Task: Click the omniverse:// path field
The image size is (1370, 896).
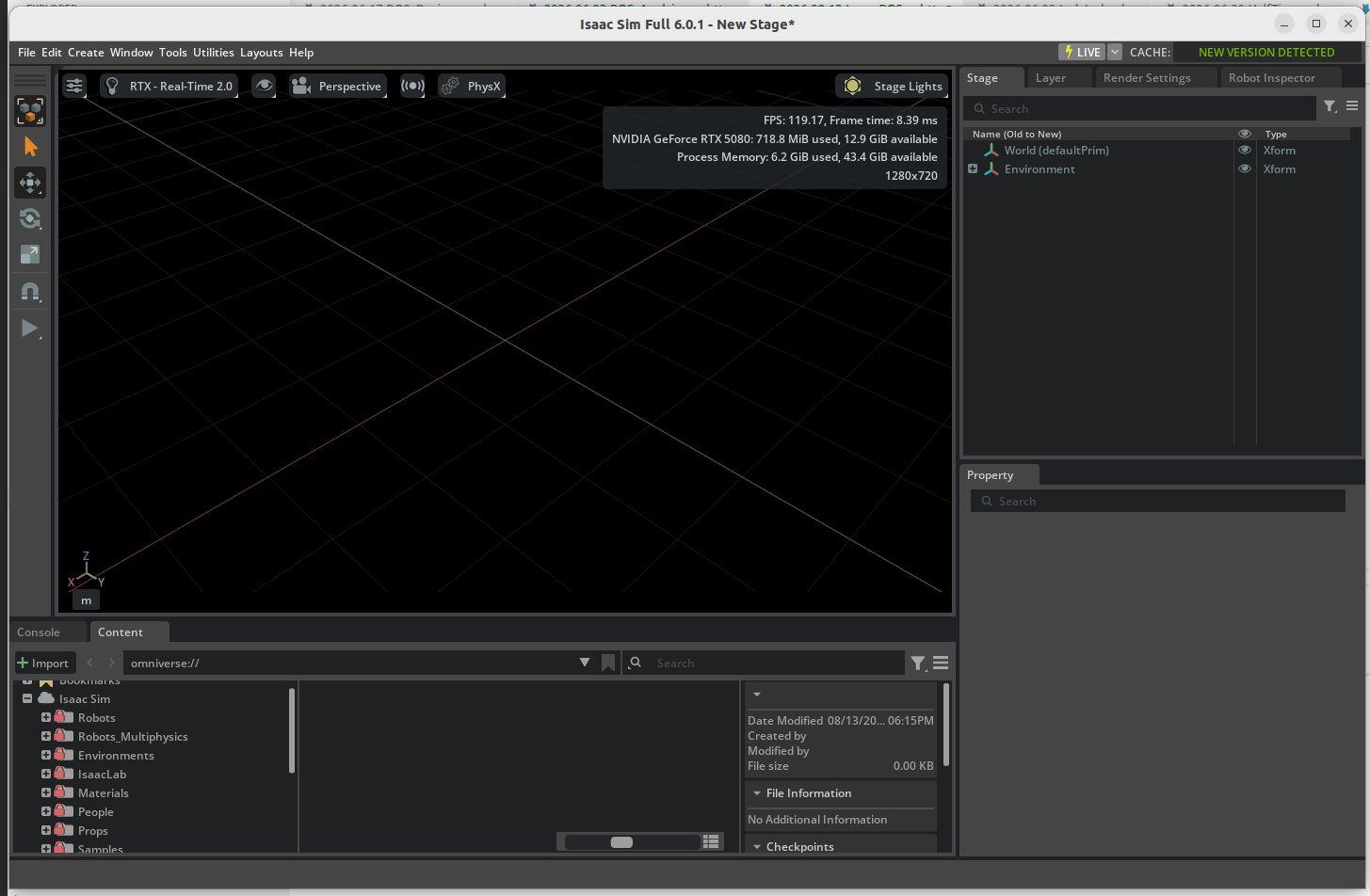Action: [x=348, y=664]
